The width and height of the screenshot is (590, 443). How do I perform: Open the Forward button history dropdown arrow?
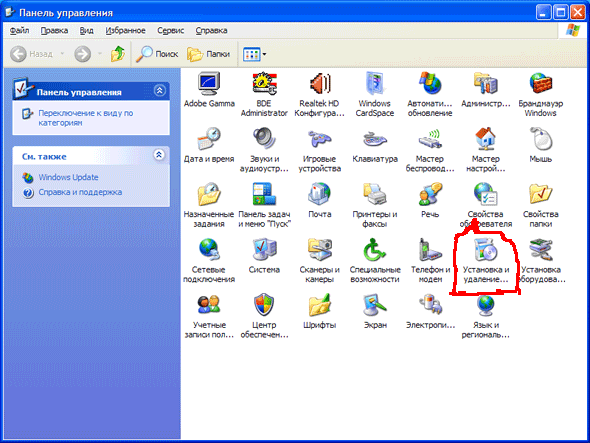[100, 54]
